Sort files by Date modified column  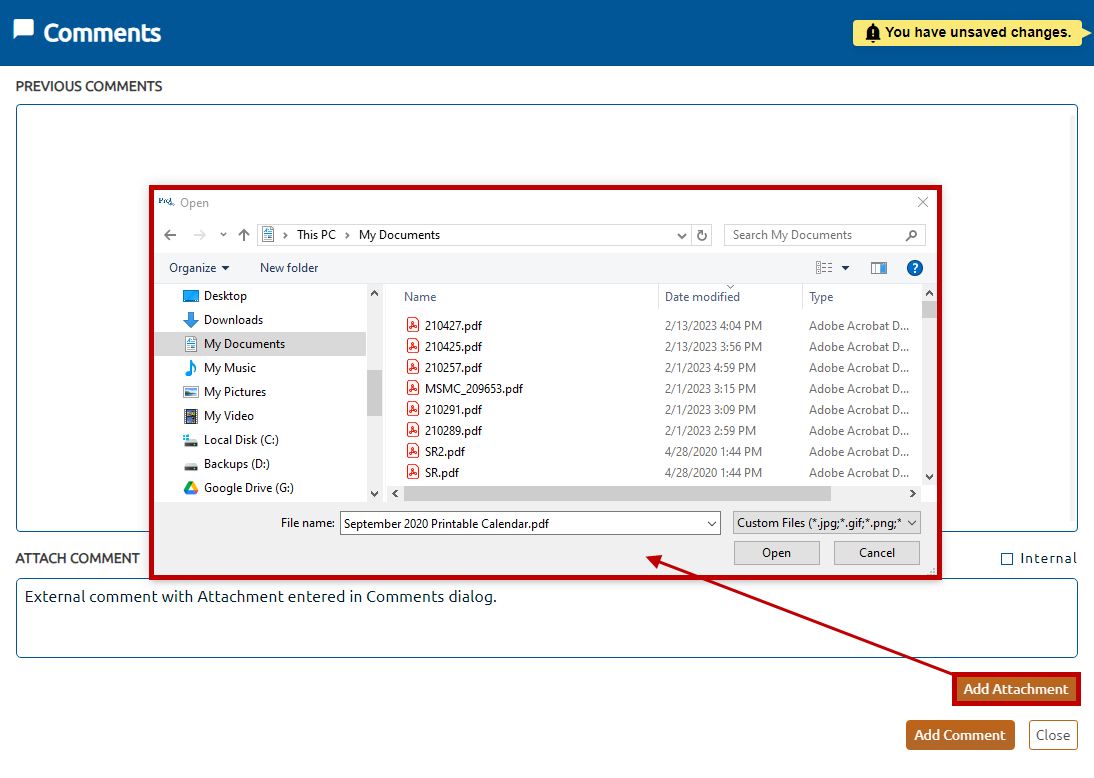(x=702, y=297)
